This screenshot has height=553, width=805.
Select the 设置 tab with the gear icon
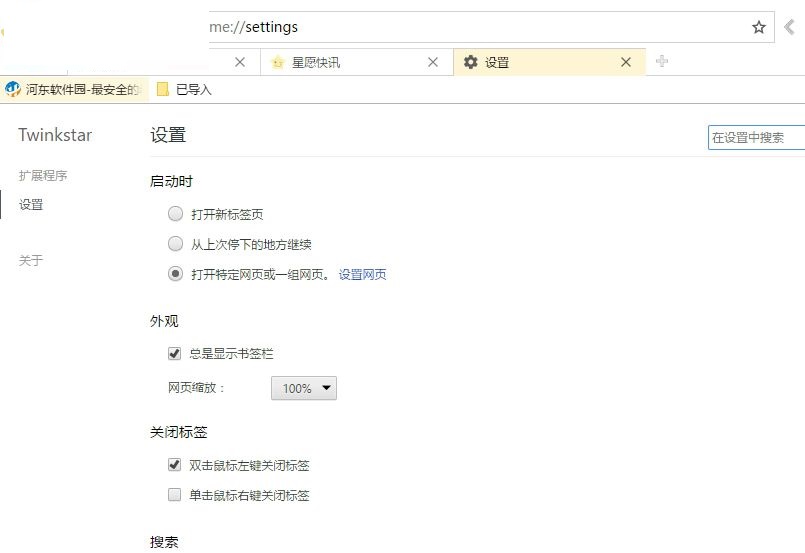[549, 62]
